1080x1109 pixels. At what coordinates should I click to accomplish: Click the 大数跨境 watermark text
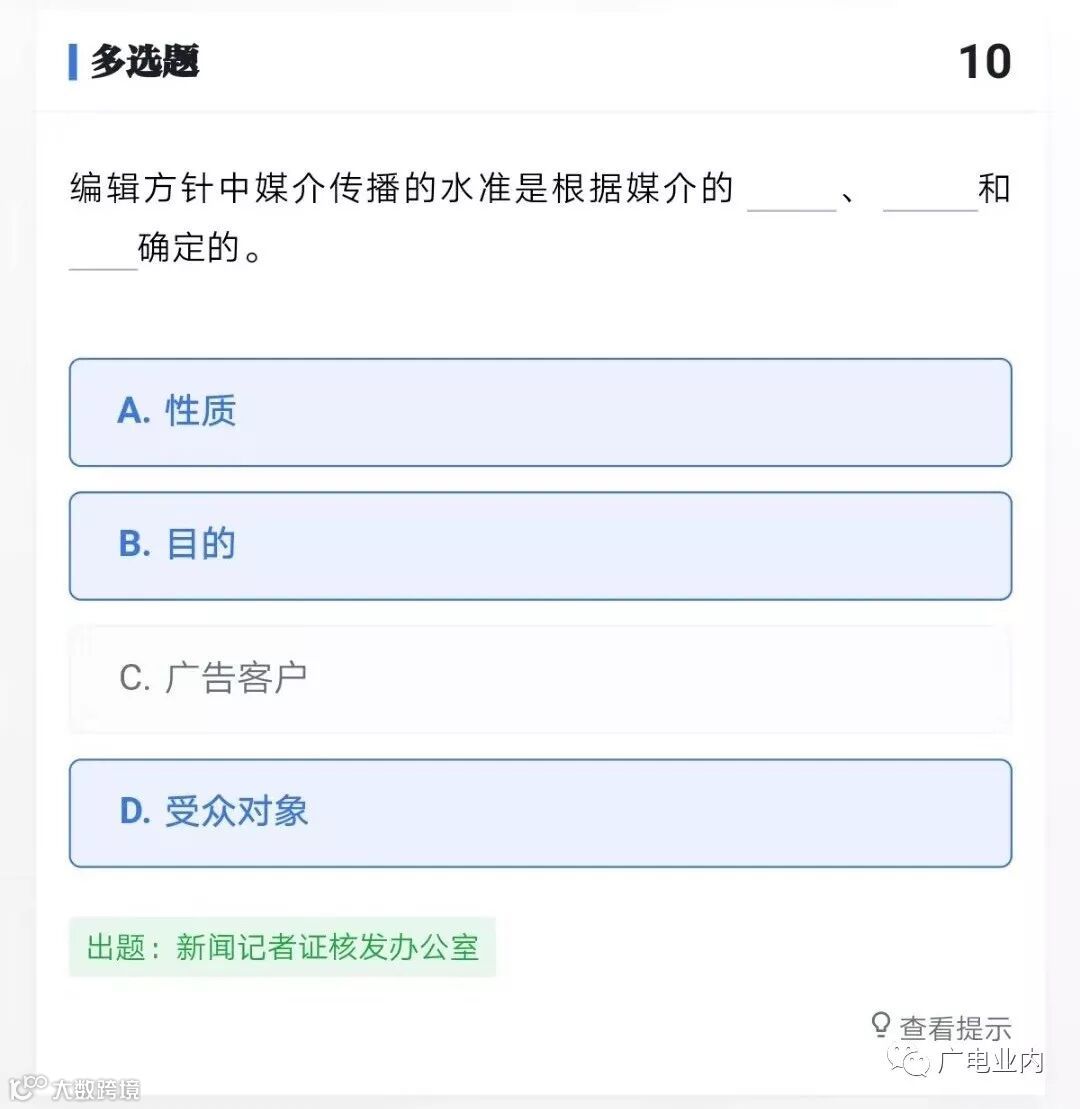click(95, 1089)
